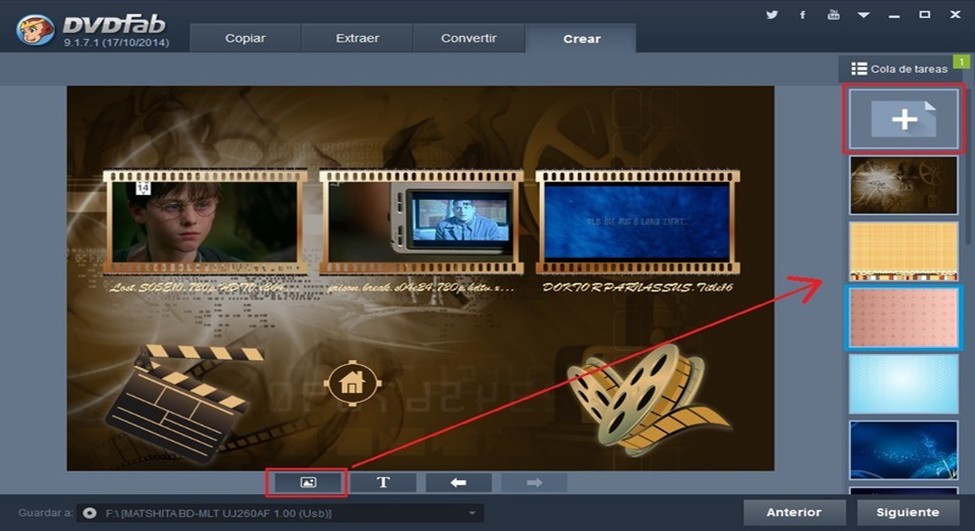Select the Lost S05E10 video thumbnail

point(205,221)
